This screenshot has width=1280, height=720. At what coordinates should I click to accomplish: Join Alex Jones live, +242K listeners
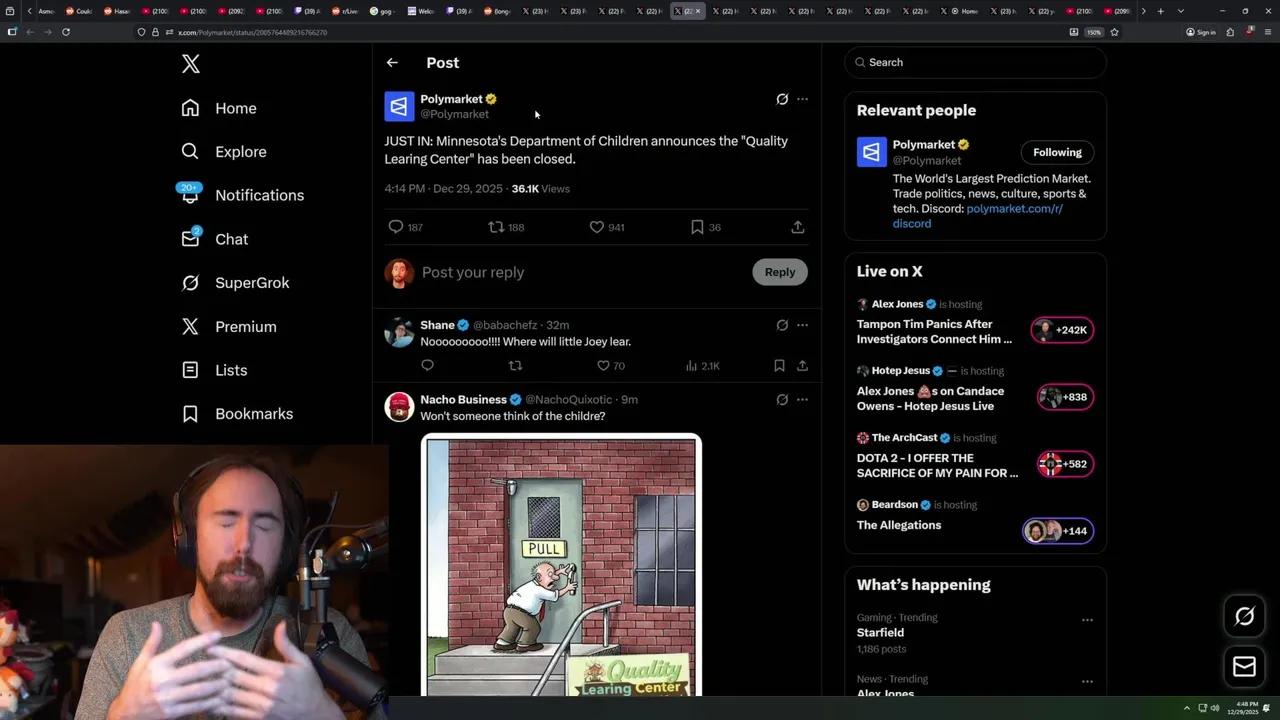(1062, 330)
